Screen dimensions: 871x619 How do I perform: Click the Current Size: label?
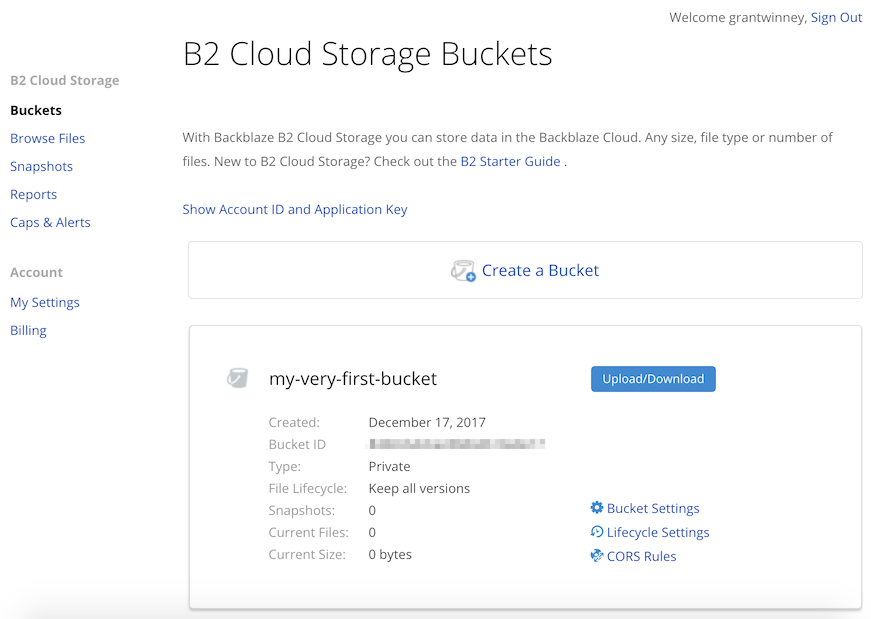(307, 555)
